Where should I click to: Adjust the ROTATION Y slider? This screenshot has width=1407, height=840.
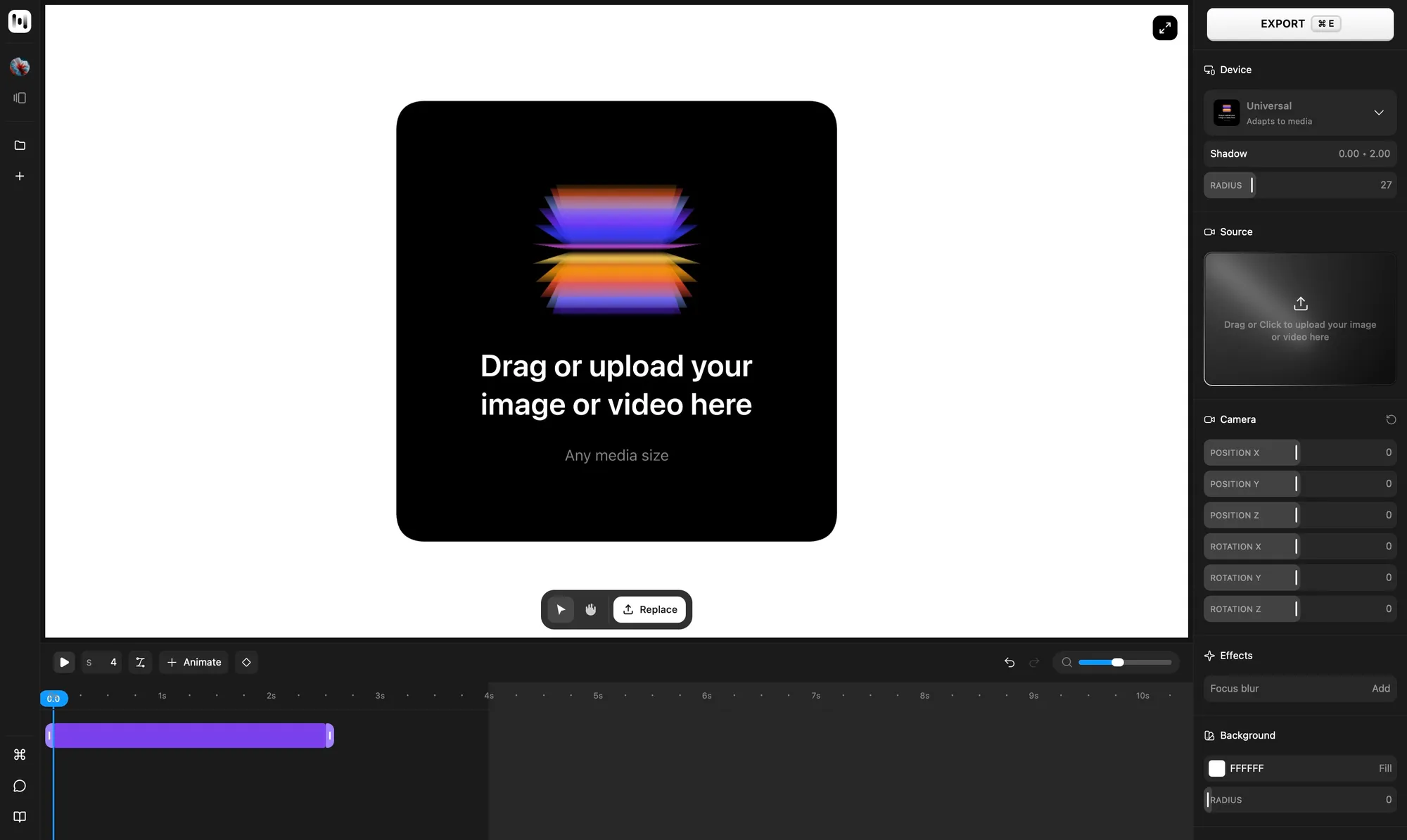tap(1300, 578)
